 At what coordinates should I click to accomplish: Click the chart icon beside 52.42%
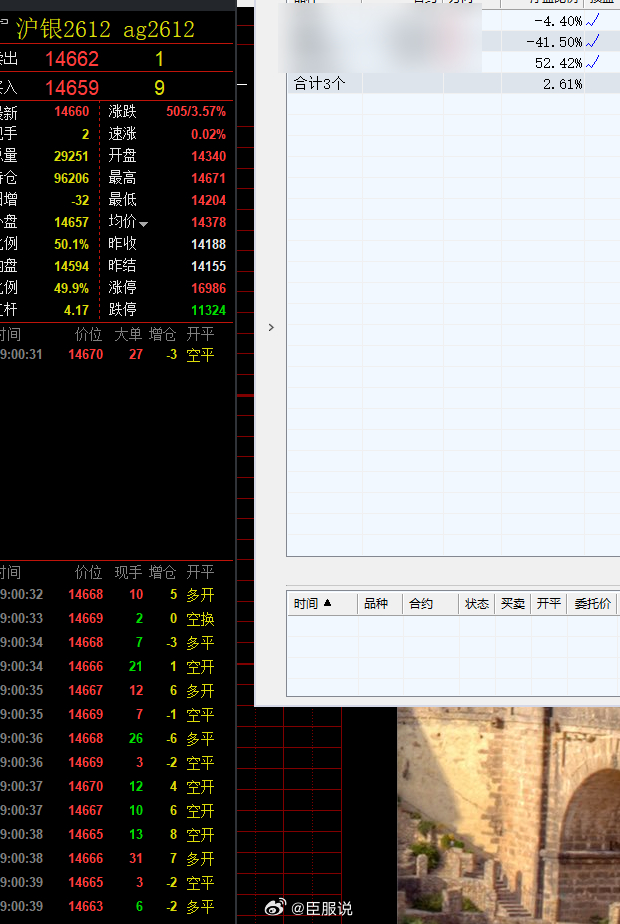[592, 62]
